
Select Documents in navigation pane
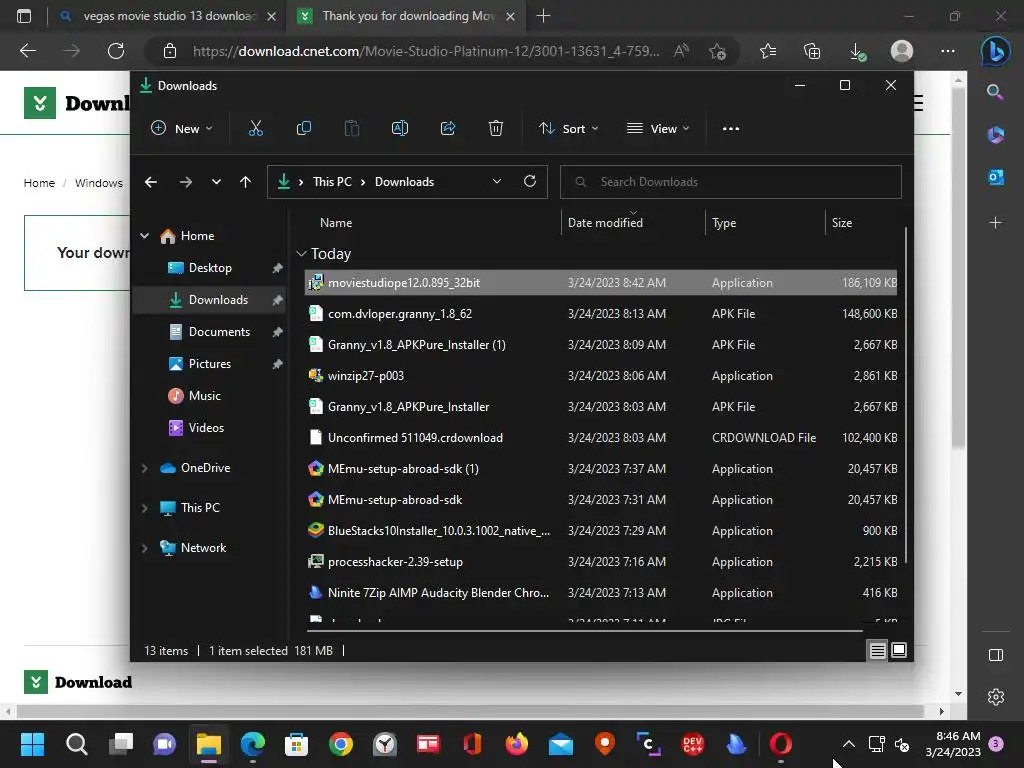[x=209, y=332]
